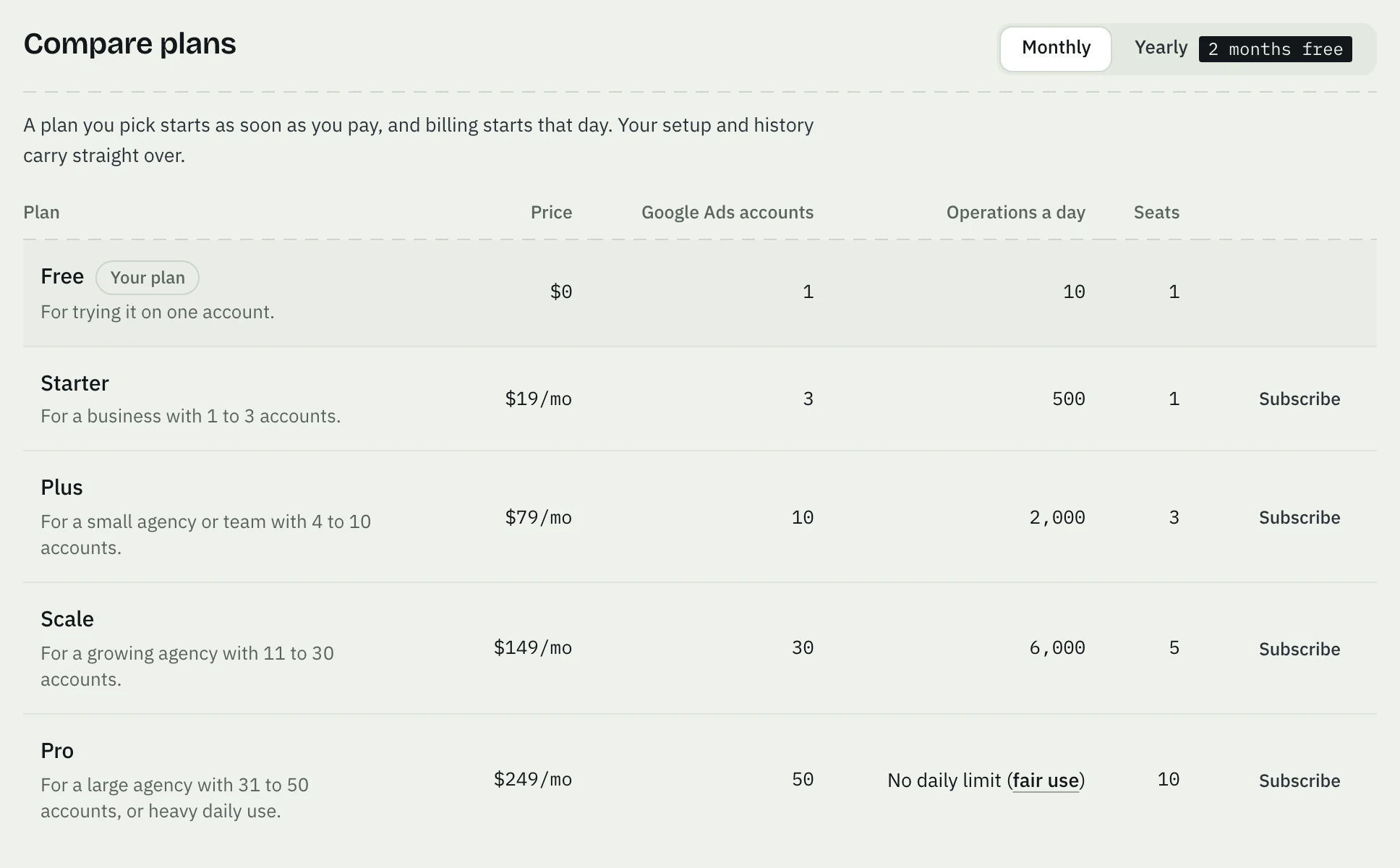Viewport: 1400px width, 868px height.
Task: Select the Pro plan name
Action: (57, 751)
